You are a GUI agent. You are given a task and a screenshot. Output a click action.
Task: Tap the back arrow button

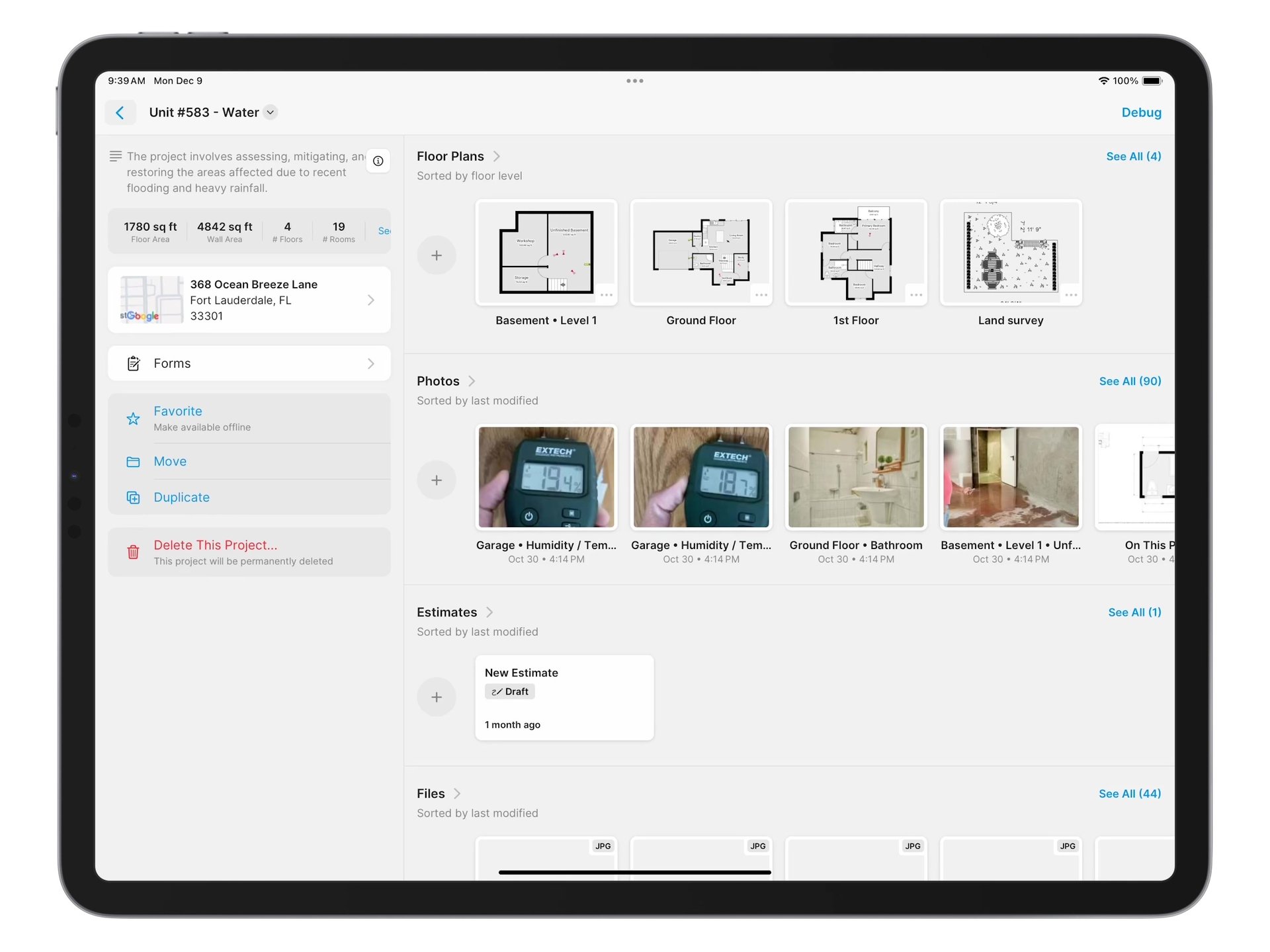pos(120,112)
